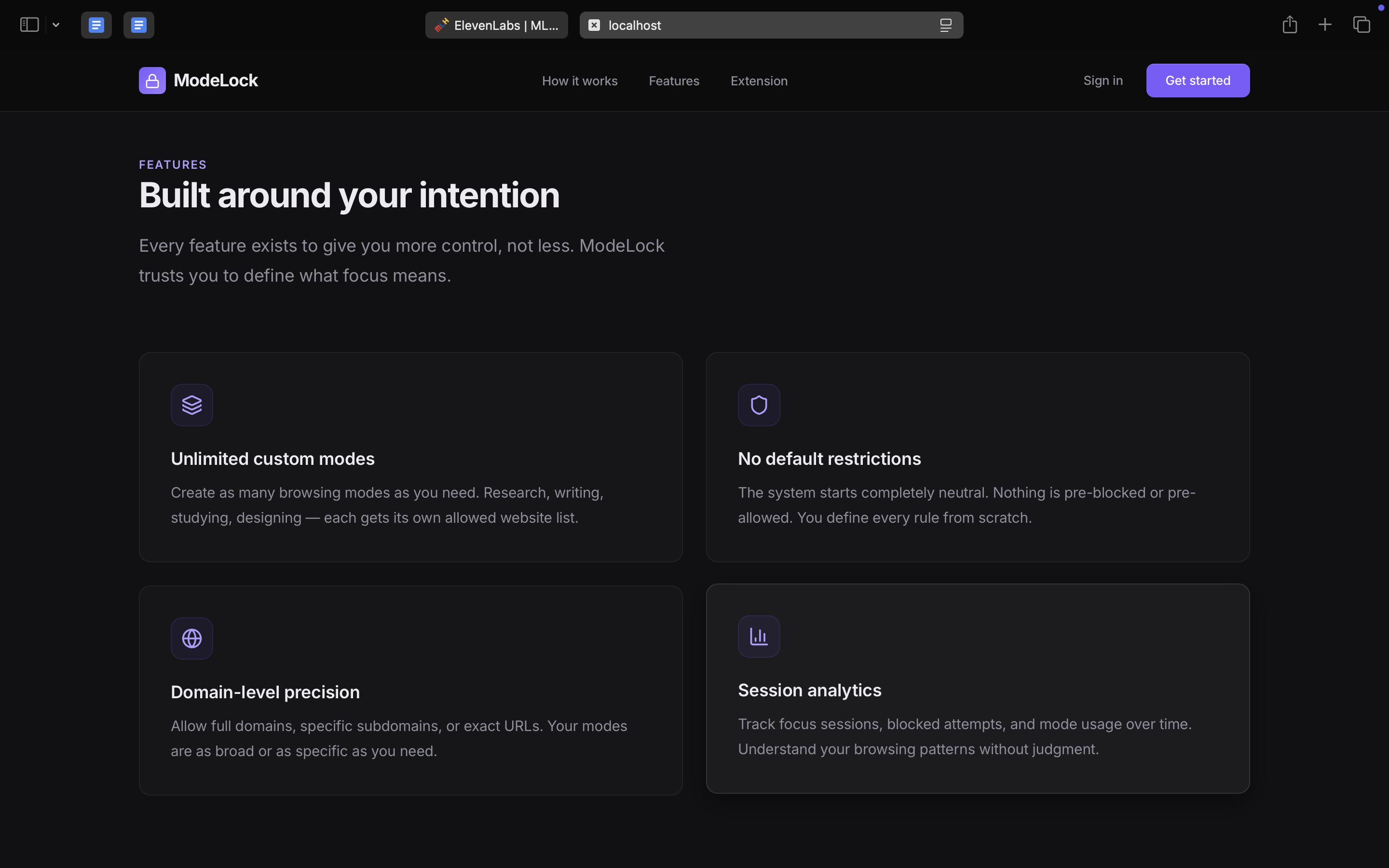Close the localhost tab with the X icon

pyautogui.click(x=594, y=25)
